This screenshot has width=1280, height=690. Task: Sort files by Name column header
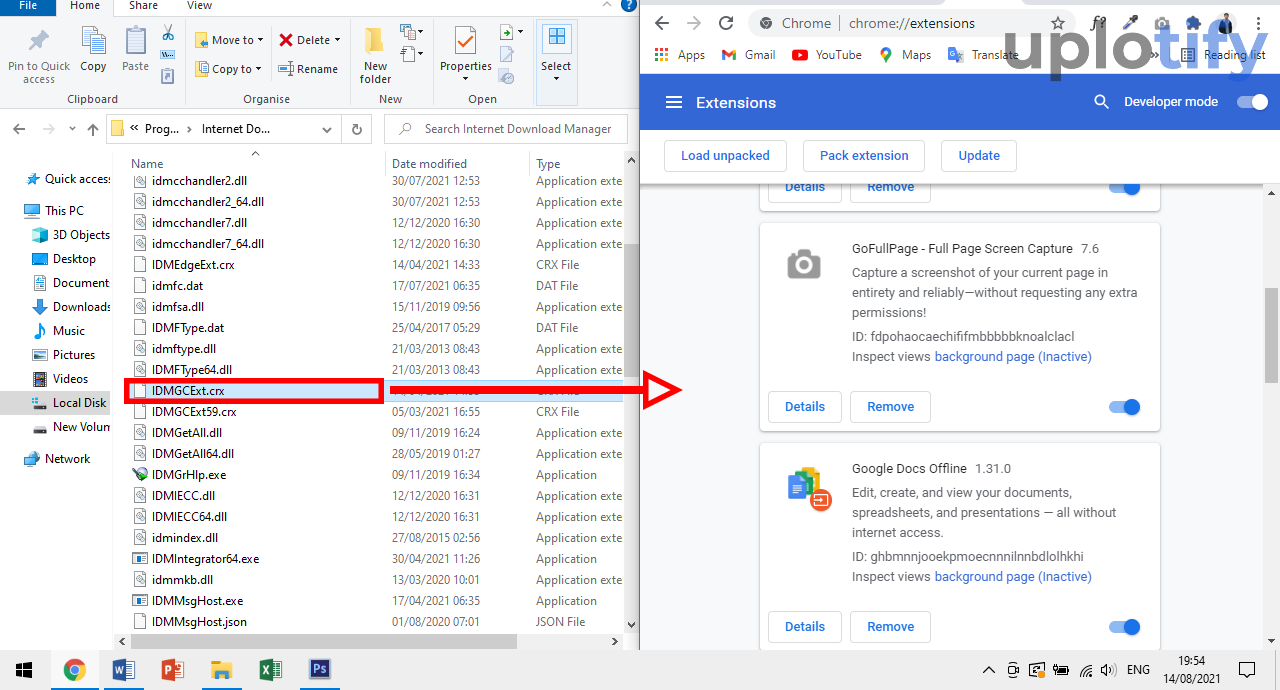click(x=147, y=163)
